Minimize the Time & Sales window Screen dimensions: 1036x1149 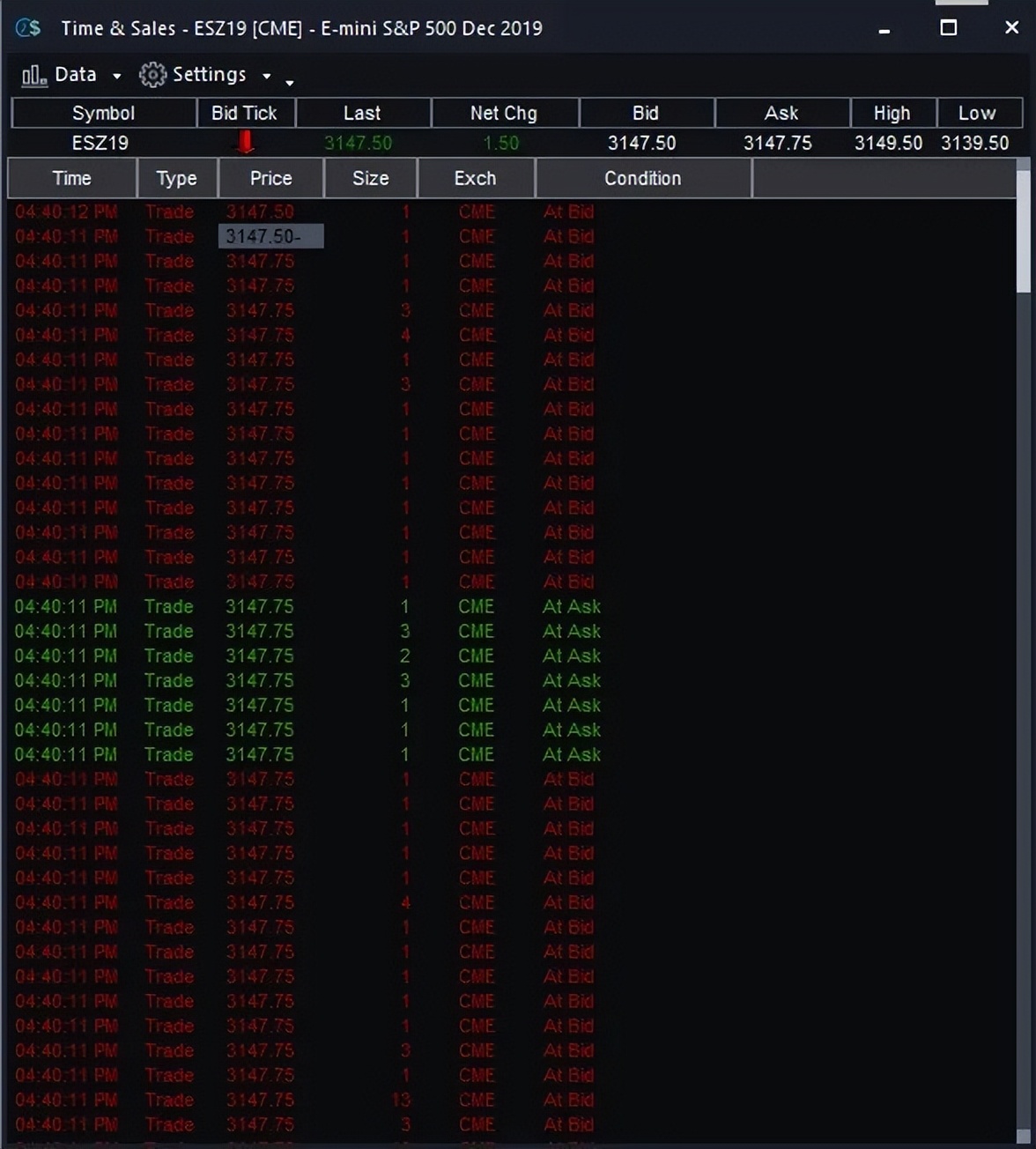coord(884,30)
